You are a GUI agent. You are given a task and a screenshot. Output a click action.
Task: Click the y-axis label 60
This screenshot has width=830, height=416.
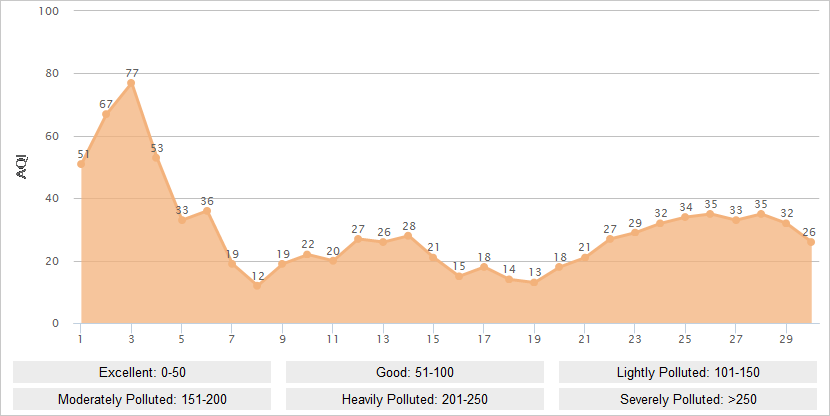[52, 136]
